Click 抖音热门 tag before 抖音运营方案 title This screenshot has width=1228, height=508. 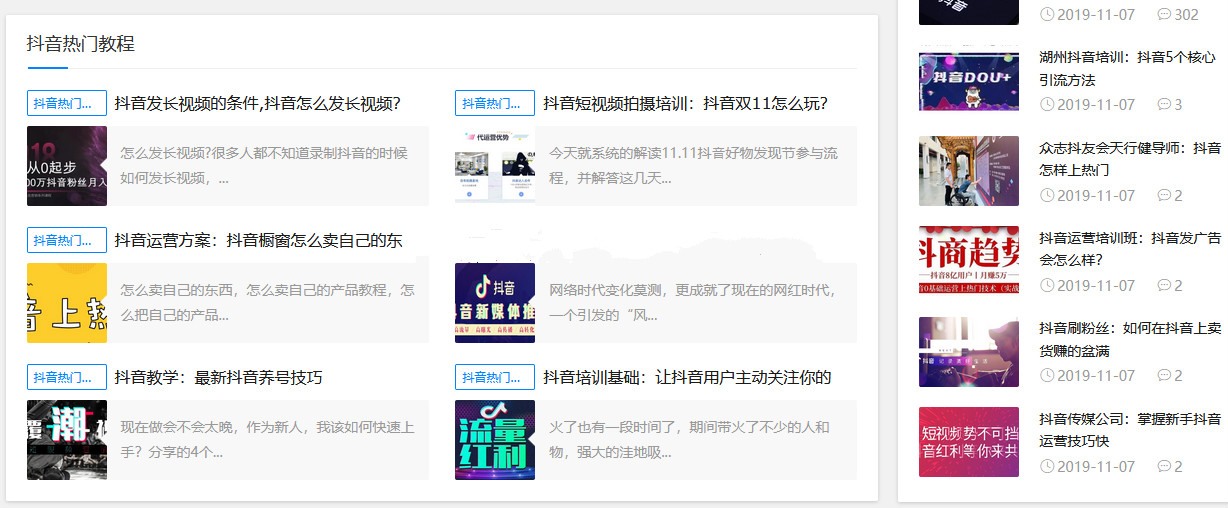(67, 240)
